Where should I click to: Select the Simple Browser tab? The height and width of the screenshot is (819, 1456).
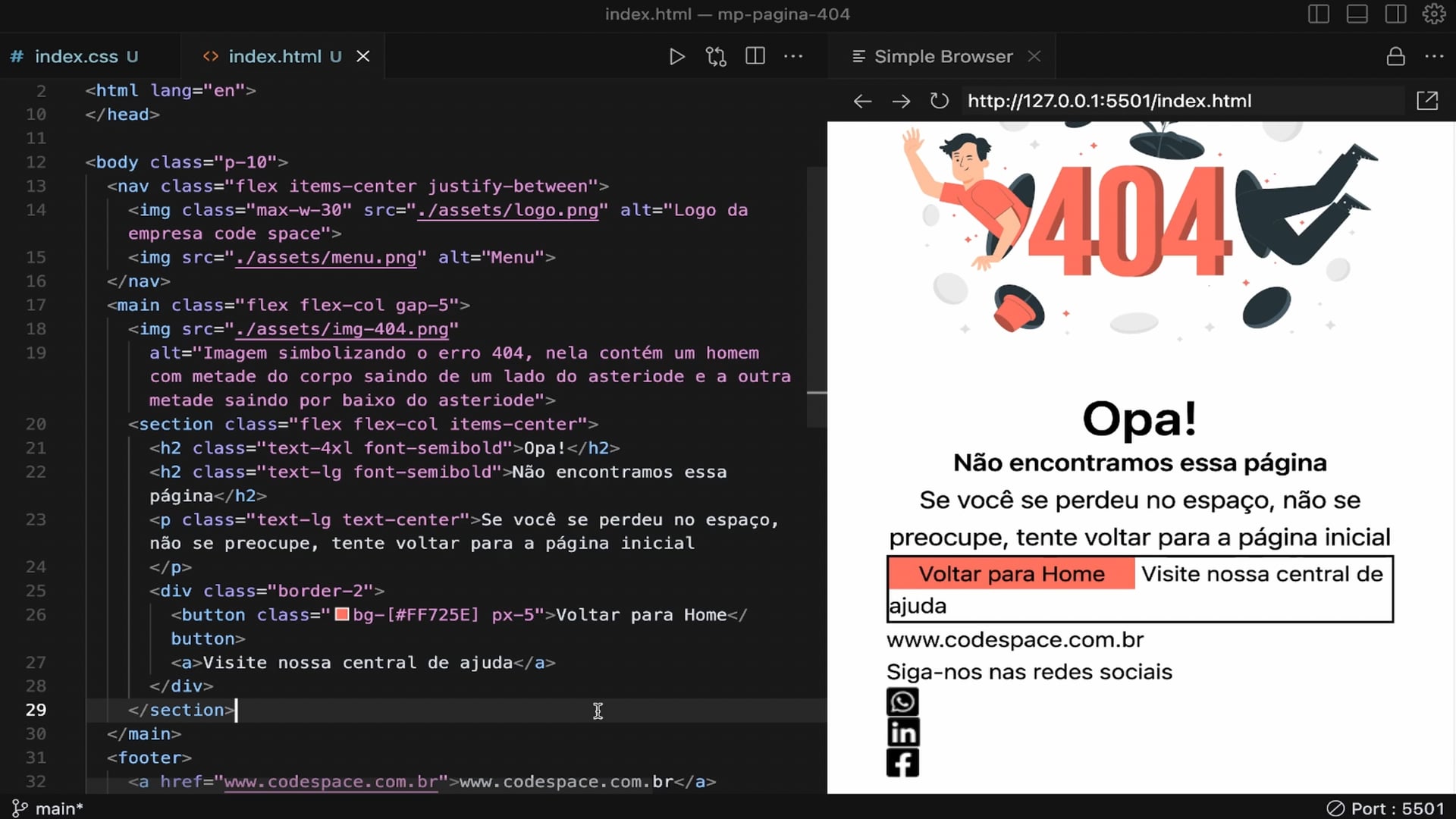coord(943,57)
